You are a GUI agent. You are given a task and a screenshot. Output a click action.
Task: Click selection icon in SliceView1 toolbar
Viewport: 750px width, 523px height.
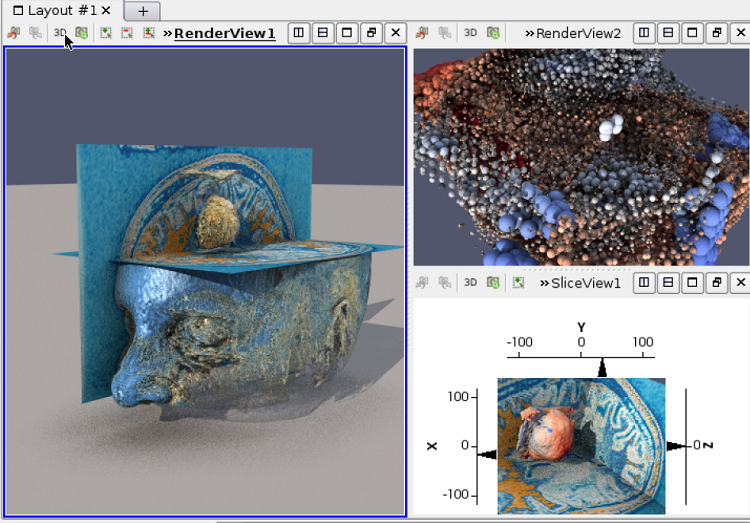coord(518,283)
